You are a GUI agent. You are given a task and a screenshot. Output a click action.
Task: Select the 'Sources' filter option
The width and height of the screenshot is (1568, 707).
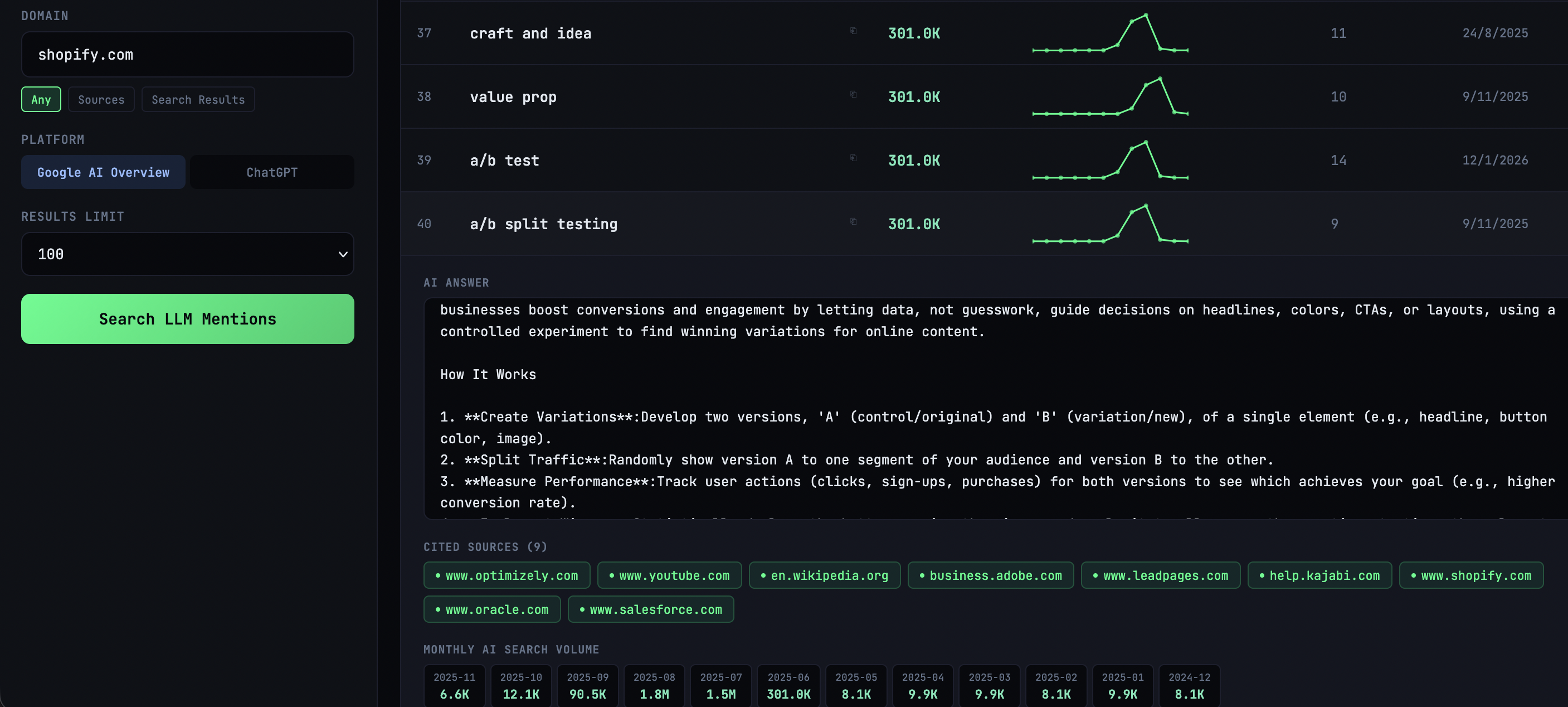click(x=101, y=100)
